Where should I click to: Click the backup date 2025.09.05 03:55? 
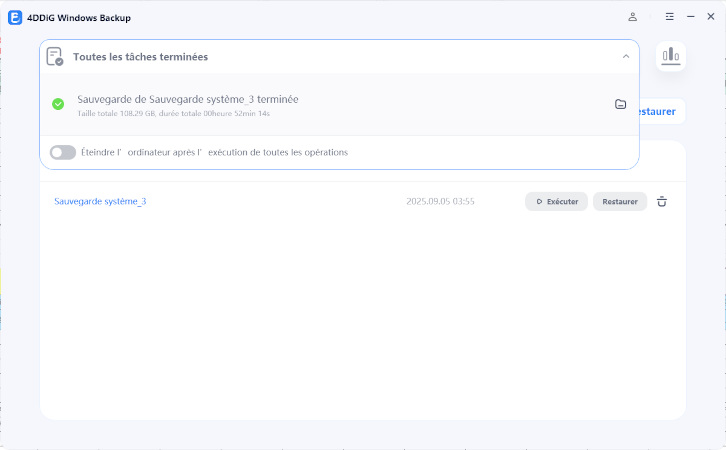coord(440,201)
